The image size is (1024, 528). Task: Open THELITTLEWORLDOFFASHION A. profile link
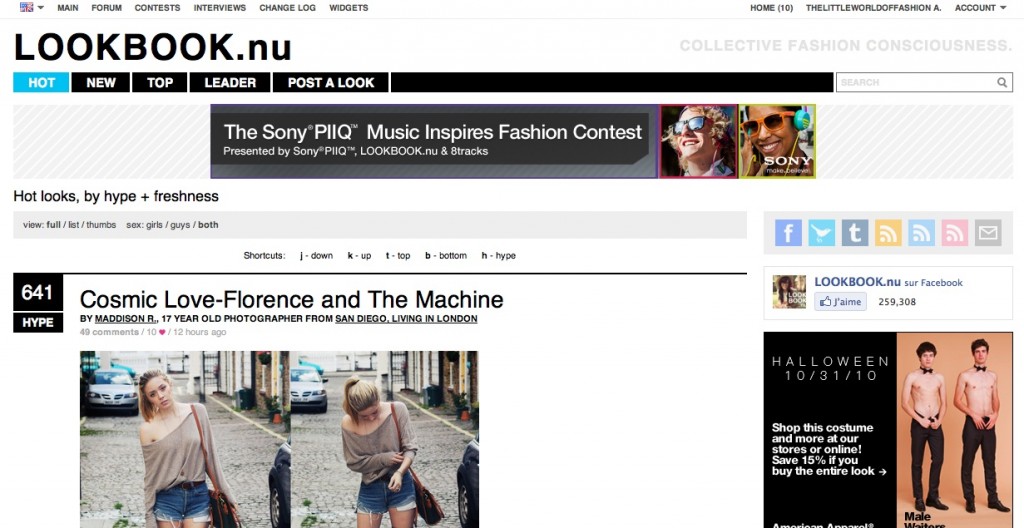[874, 8]
